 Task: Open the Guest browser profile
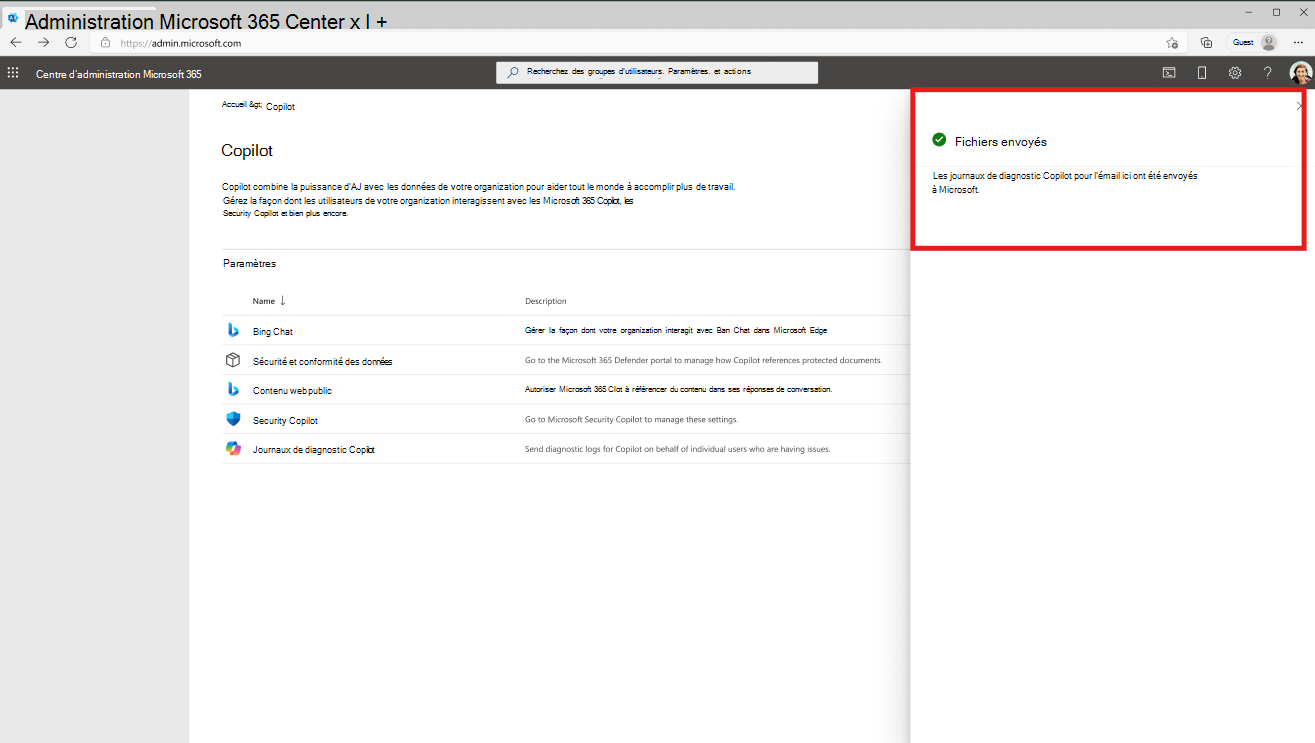tap(1254, 43)
